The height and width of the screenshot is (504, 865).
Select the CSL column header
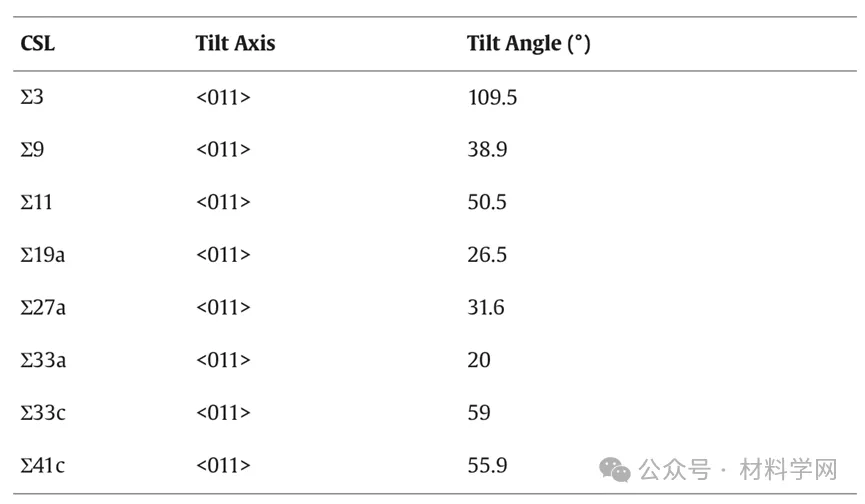(38, 43)
